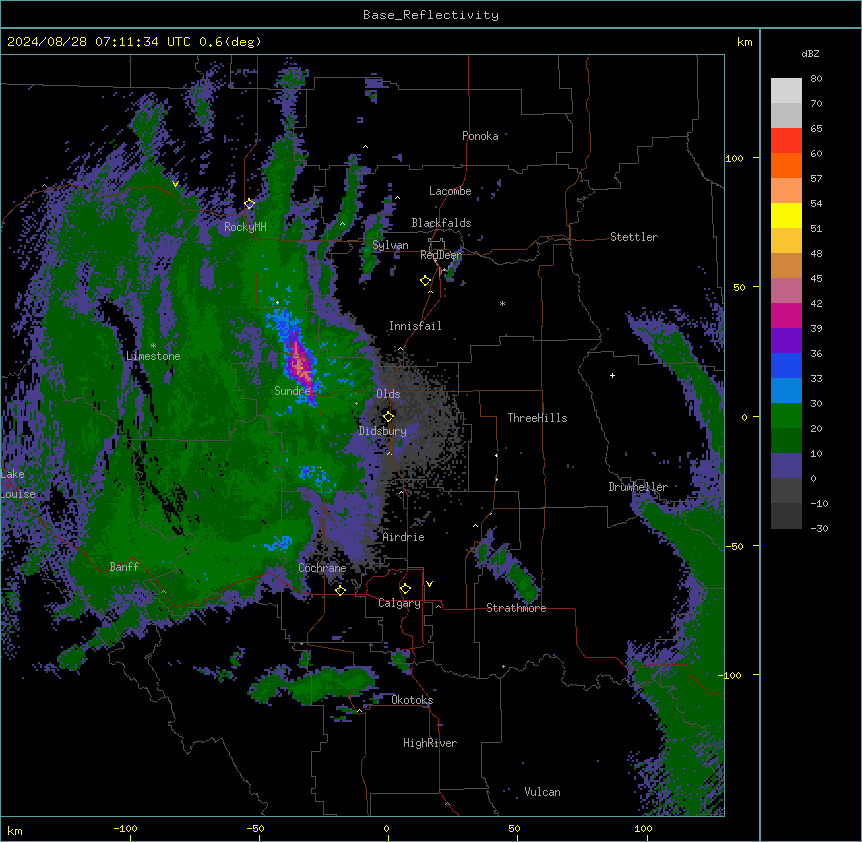Screen dimensions: 862x842
Task: Click the yellow marker below Cochrane
Action: (340, 590)
